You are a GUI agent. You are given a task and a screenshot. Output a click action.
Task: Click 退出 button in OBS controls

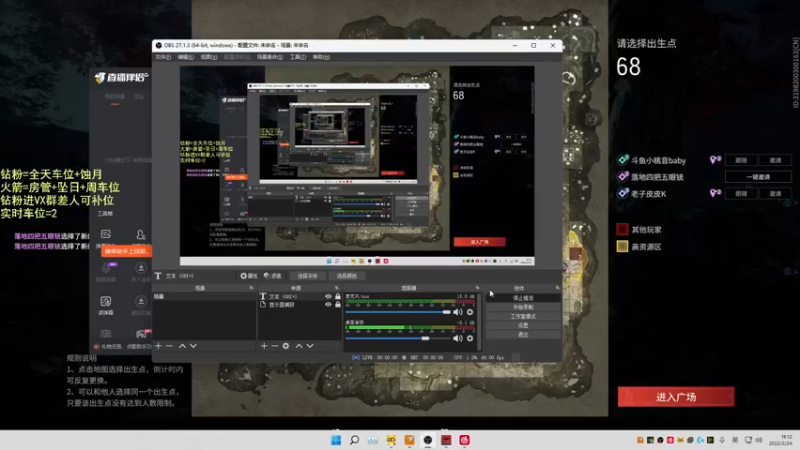(x=523, y=335)
